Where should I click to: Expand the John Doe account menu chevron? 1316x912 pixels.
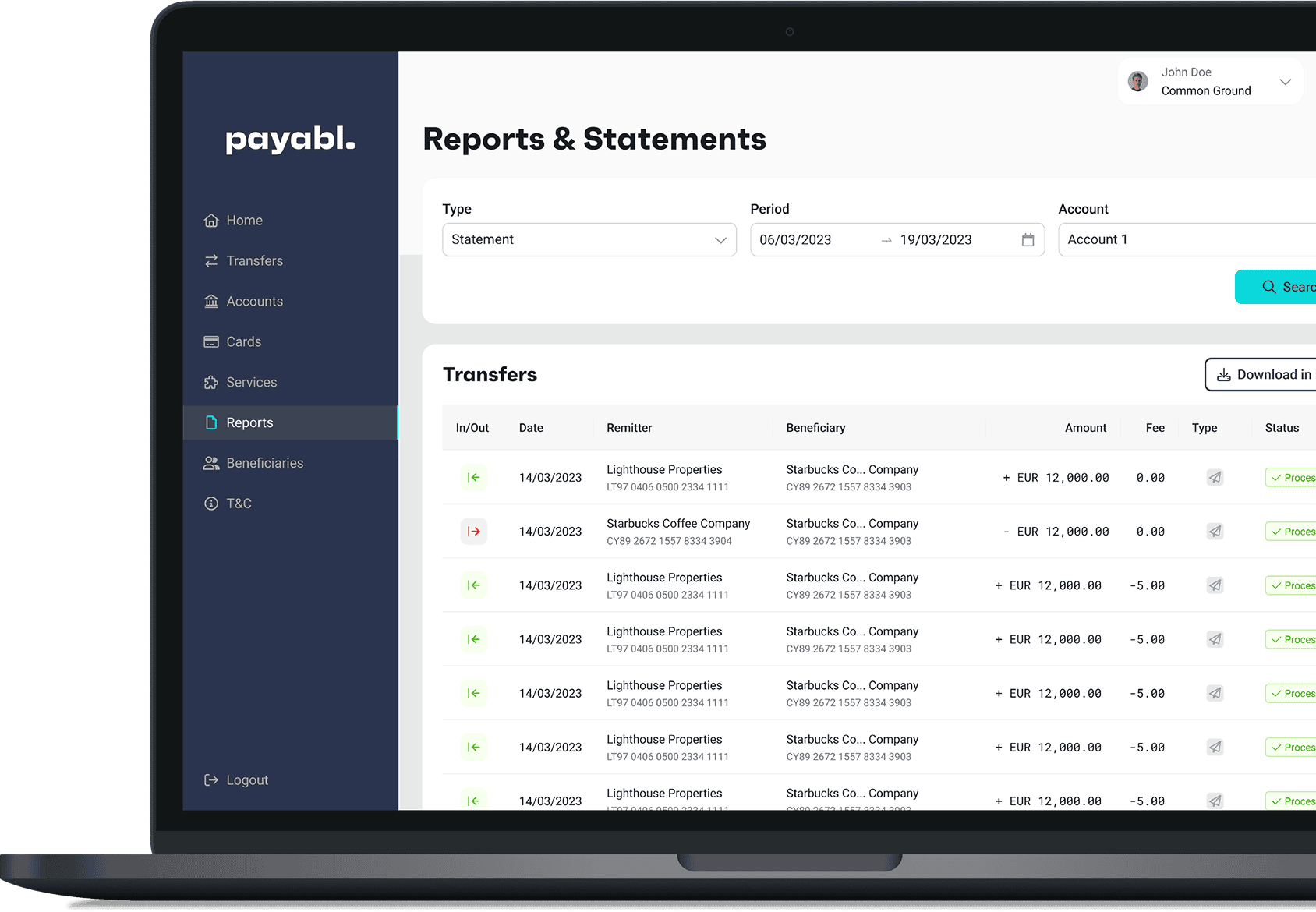click(x=1285, y=82)
